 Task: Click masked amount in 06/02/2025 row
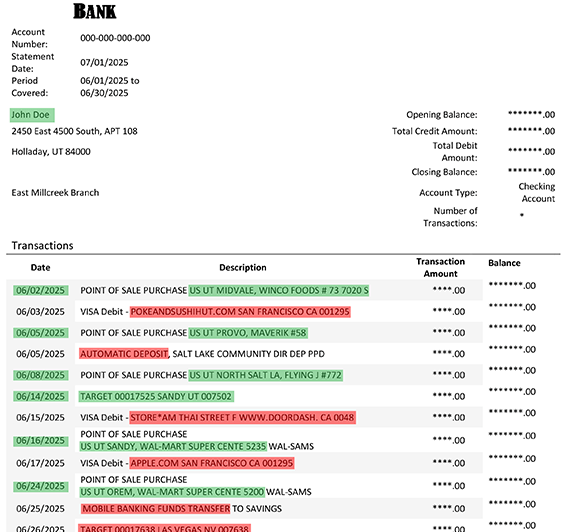(x=449, y=290)
